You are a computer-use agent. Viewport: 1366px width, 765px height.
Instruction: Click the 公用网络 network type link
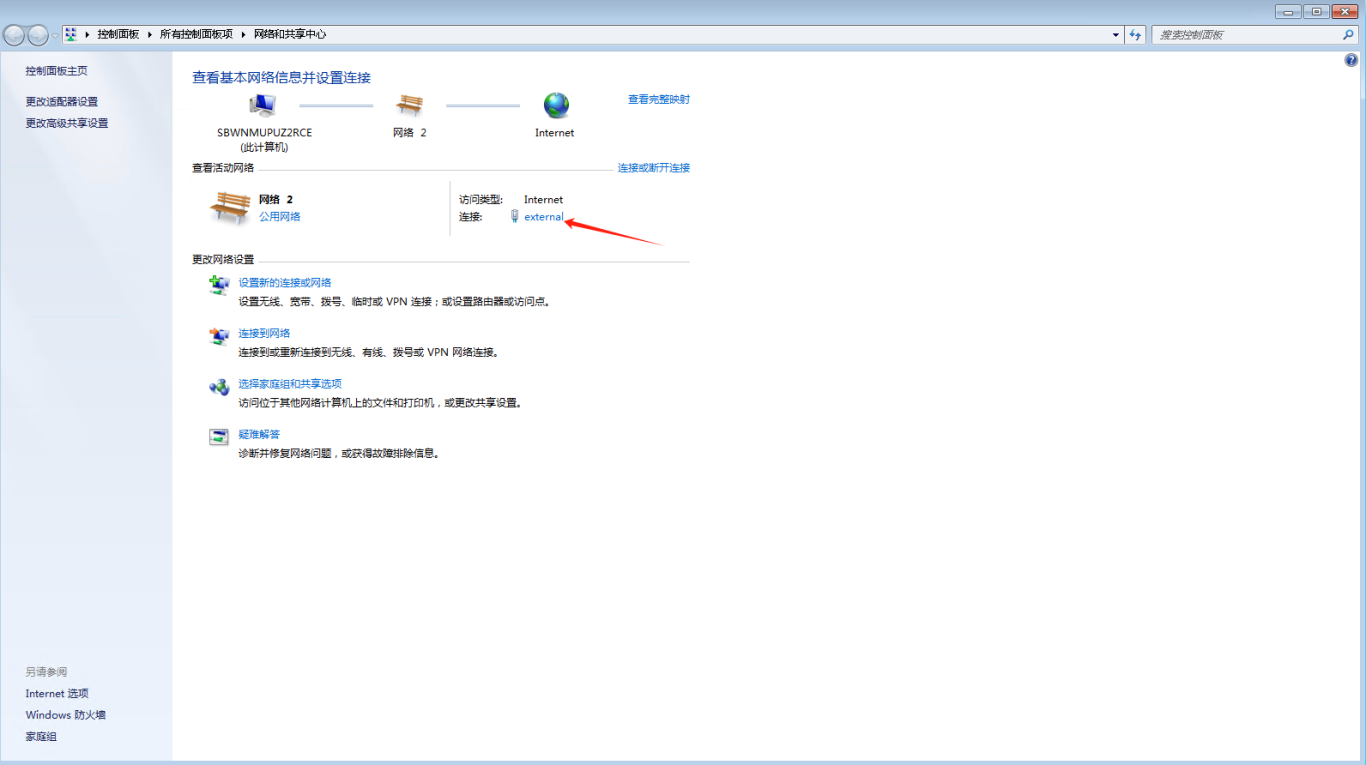pos(279,217)
